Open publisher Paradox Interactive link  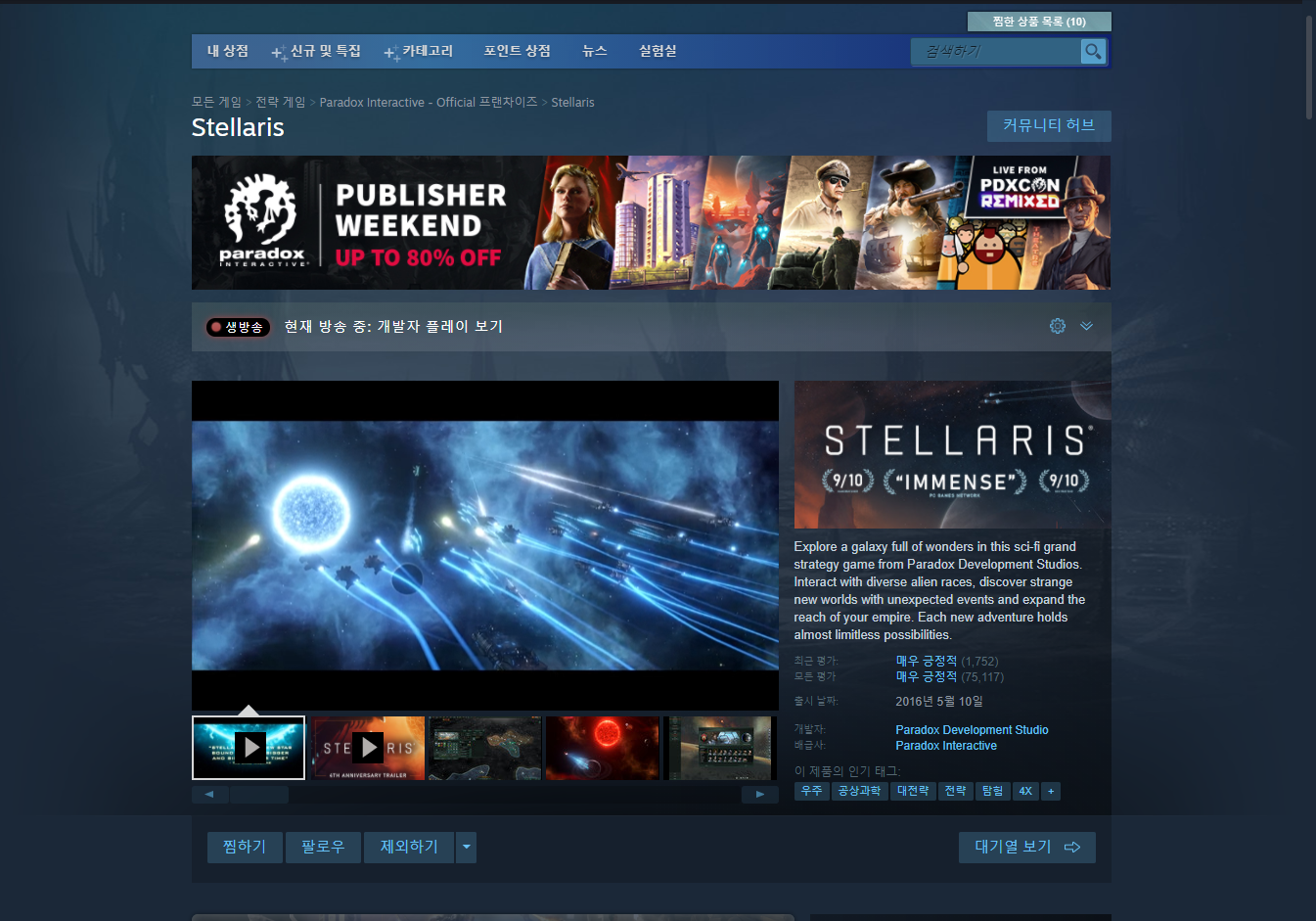click(x=946, y=746)
